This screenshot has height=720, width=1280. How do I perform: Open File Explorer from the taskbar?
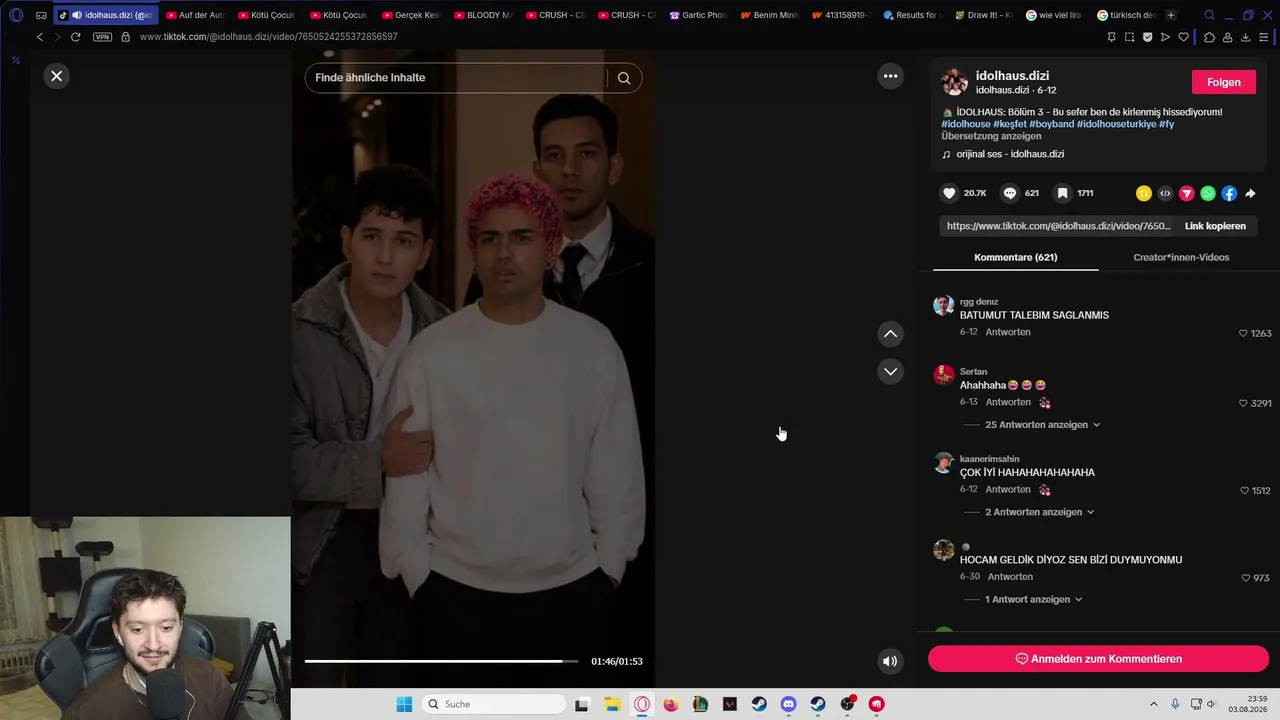[x=612, y=704]
